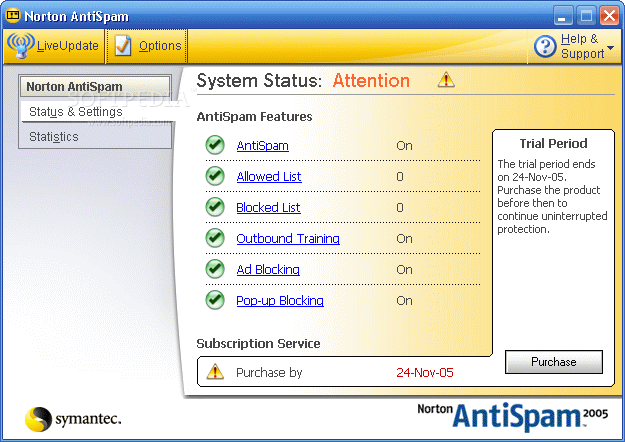Click the Options checklist icon

point(123,46)
